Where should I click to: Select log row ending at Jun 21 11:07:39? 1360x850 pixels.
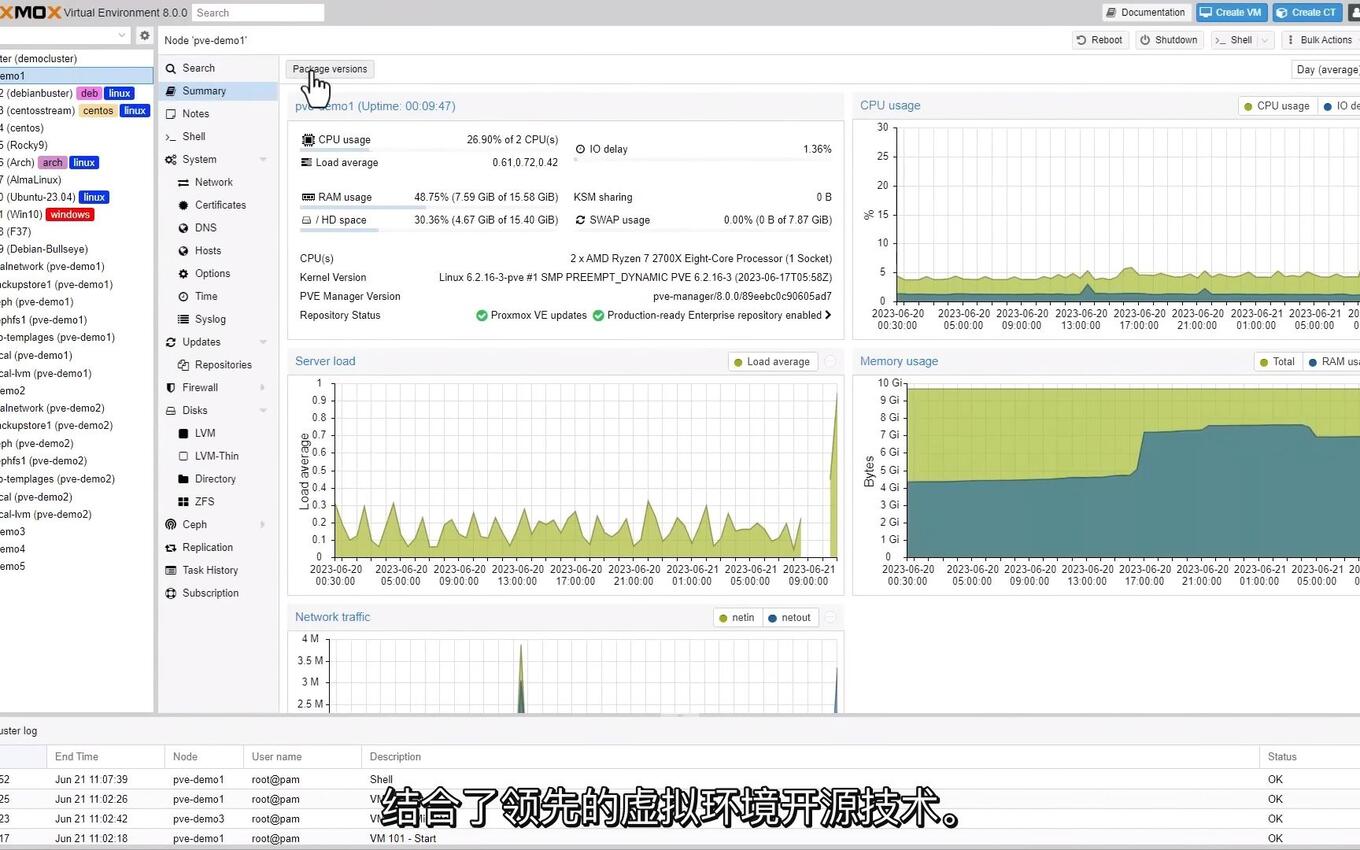tap(680, 779)
